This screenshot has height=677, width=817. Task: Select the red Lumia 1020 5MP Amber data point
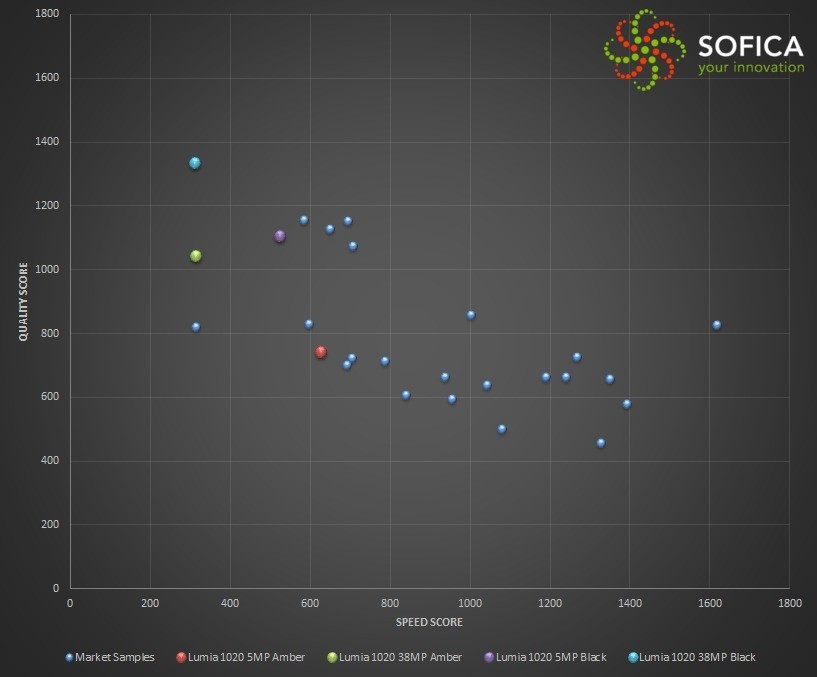click(321, 352)
